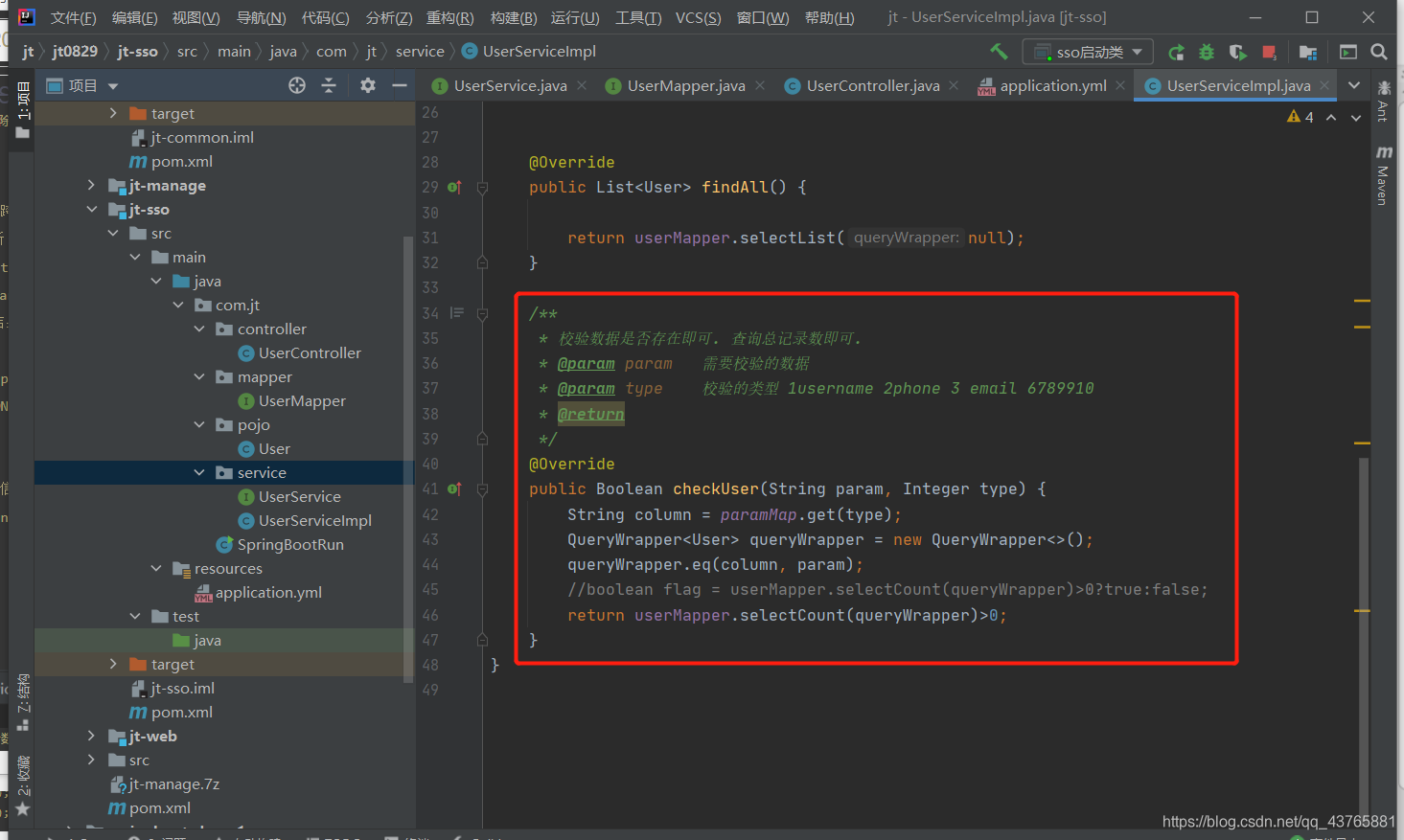
Task: Open the 项目 view dropdown arrow
Action: click(x=113, y=86)
